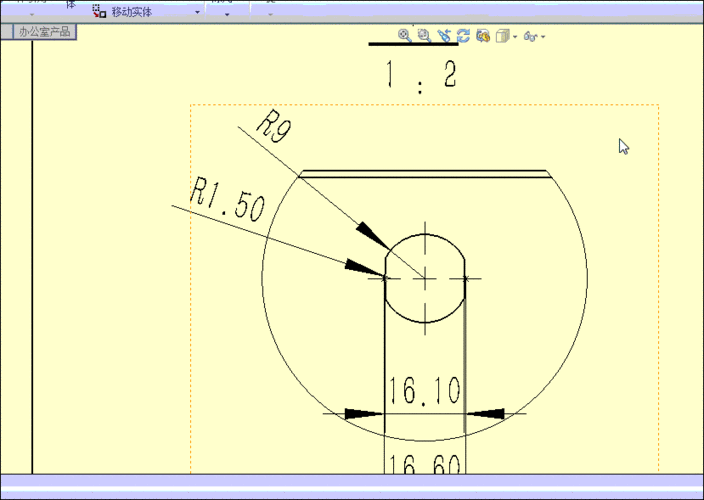Image resolution: width=704 pixels, height=500 pixels.
Task: Open the greyed dropdown arrow right of center toolbar
Action: (x=270, y=14)
